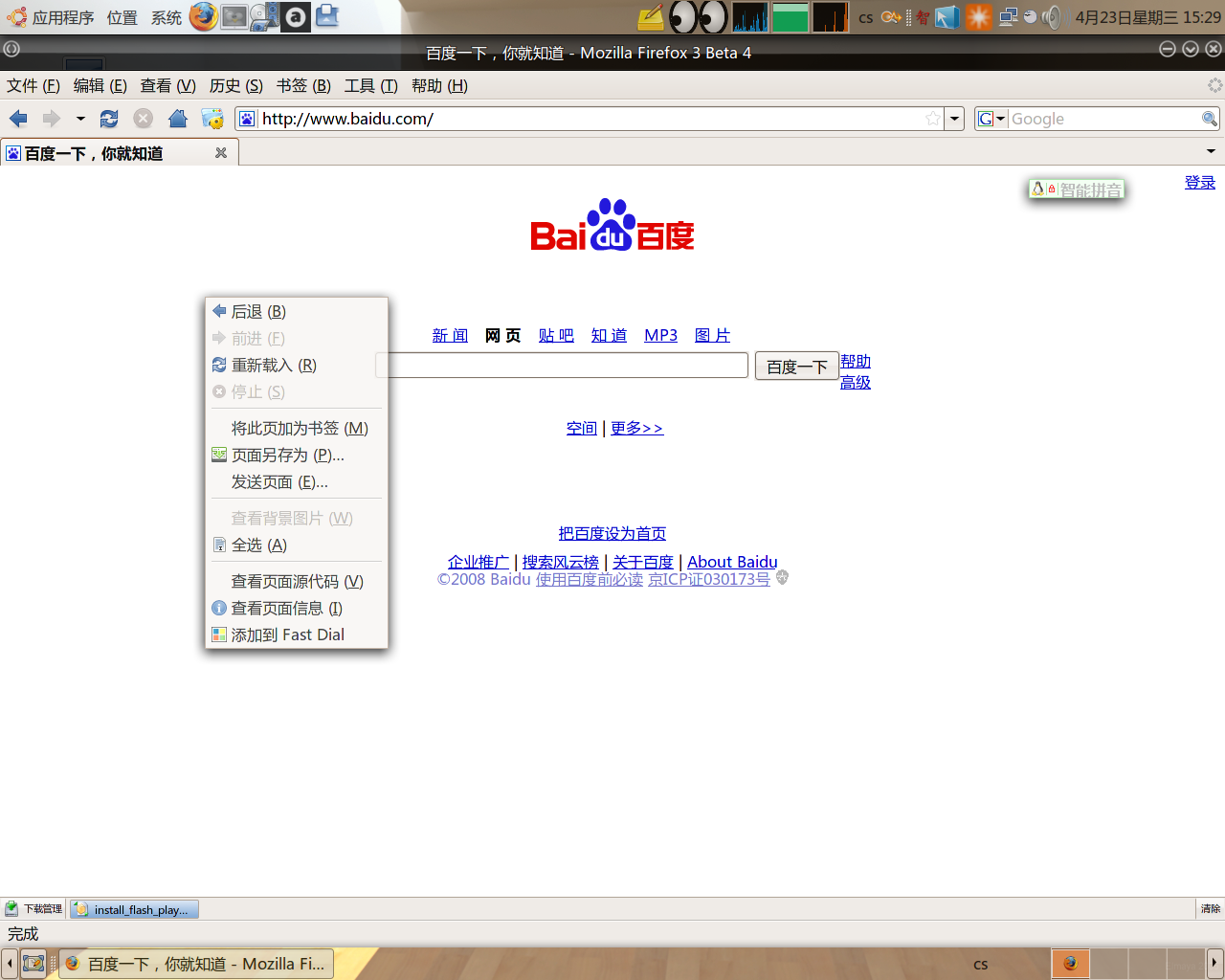
Task: Choose 查看页面信息 (I) in context menu
Action: [297, 609]
